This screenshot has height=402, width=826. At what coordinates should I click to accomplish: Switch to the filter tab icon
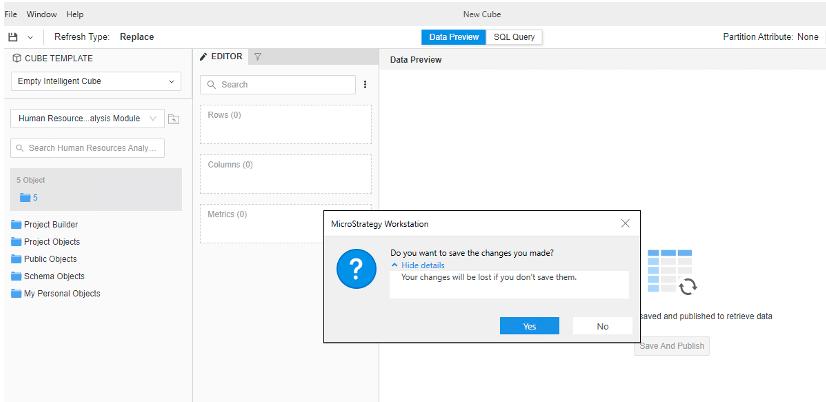257,58
